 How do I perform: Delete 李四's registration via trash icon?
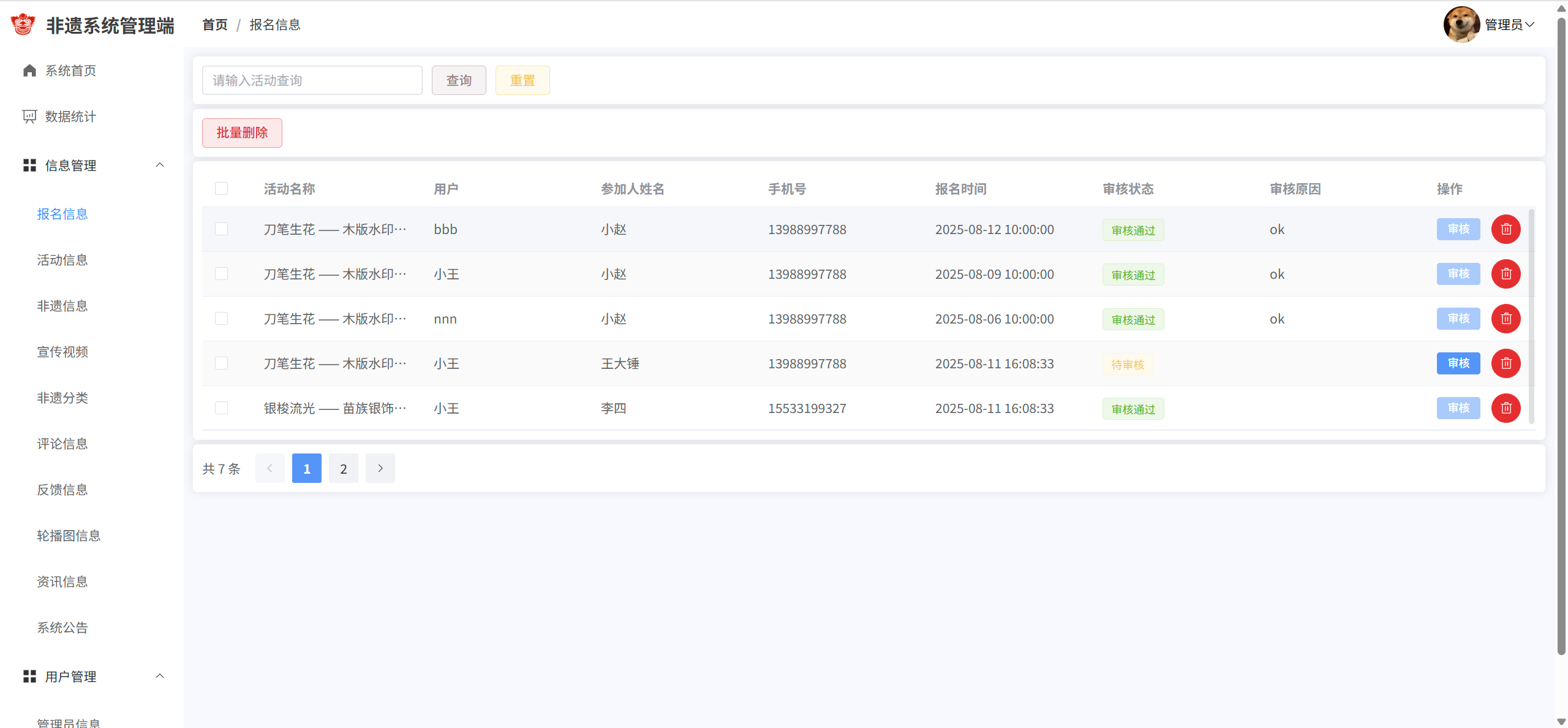click(1506, 408)
